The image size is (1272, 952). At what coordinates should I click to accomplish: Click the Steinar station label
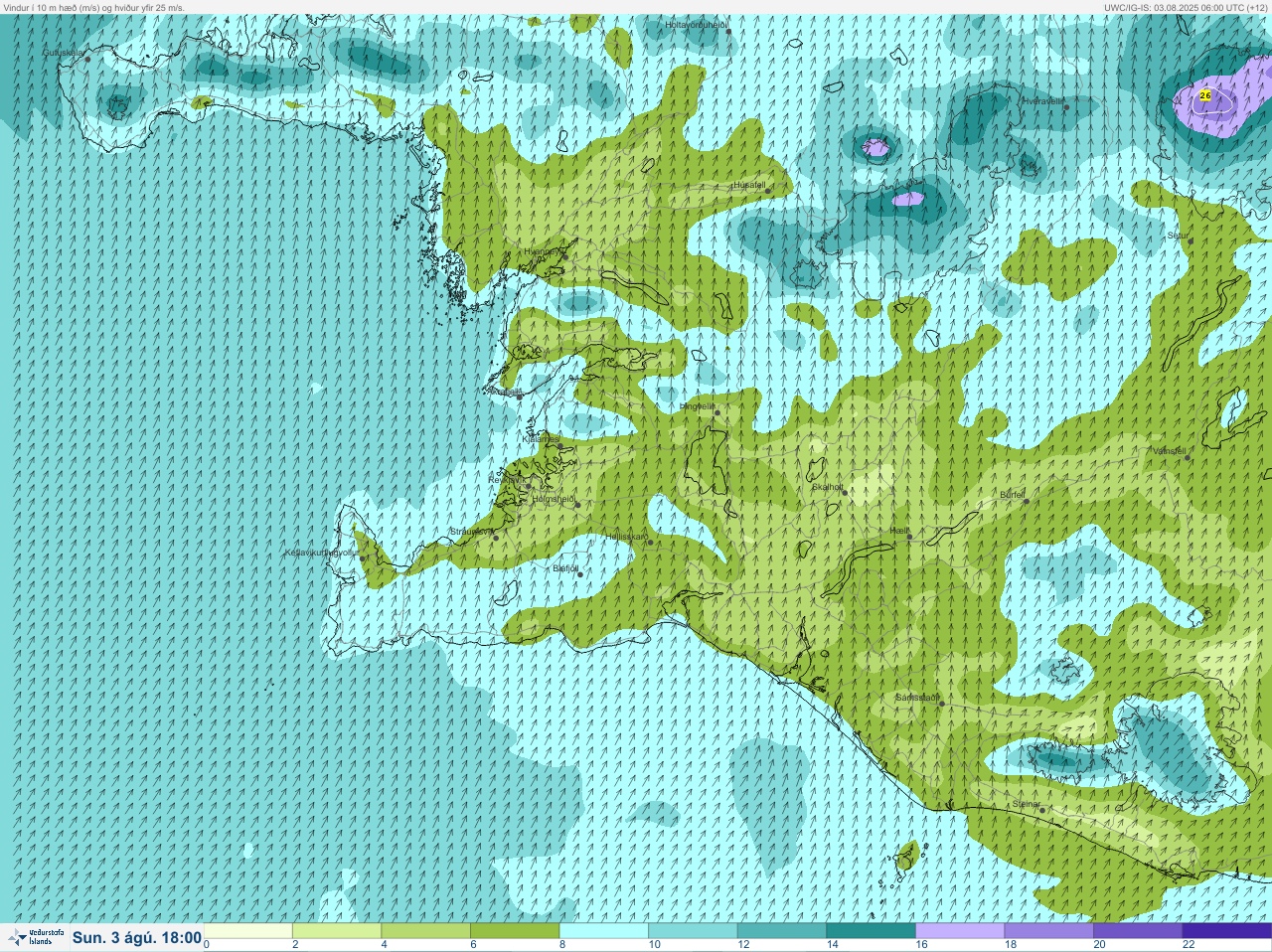pyautogui.click(x=1026, y=804)
